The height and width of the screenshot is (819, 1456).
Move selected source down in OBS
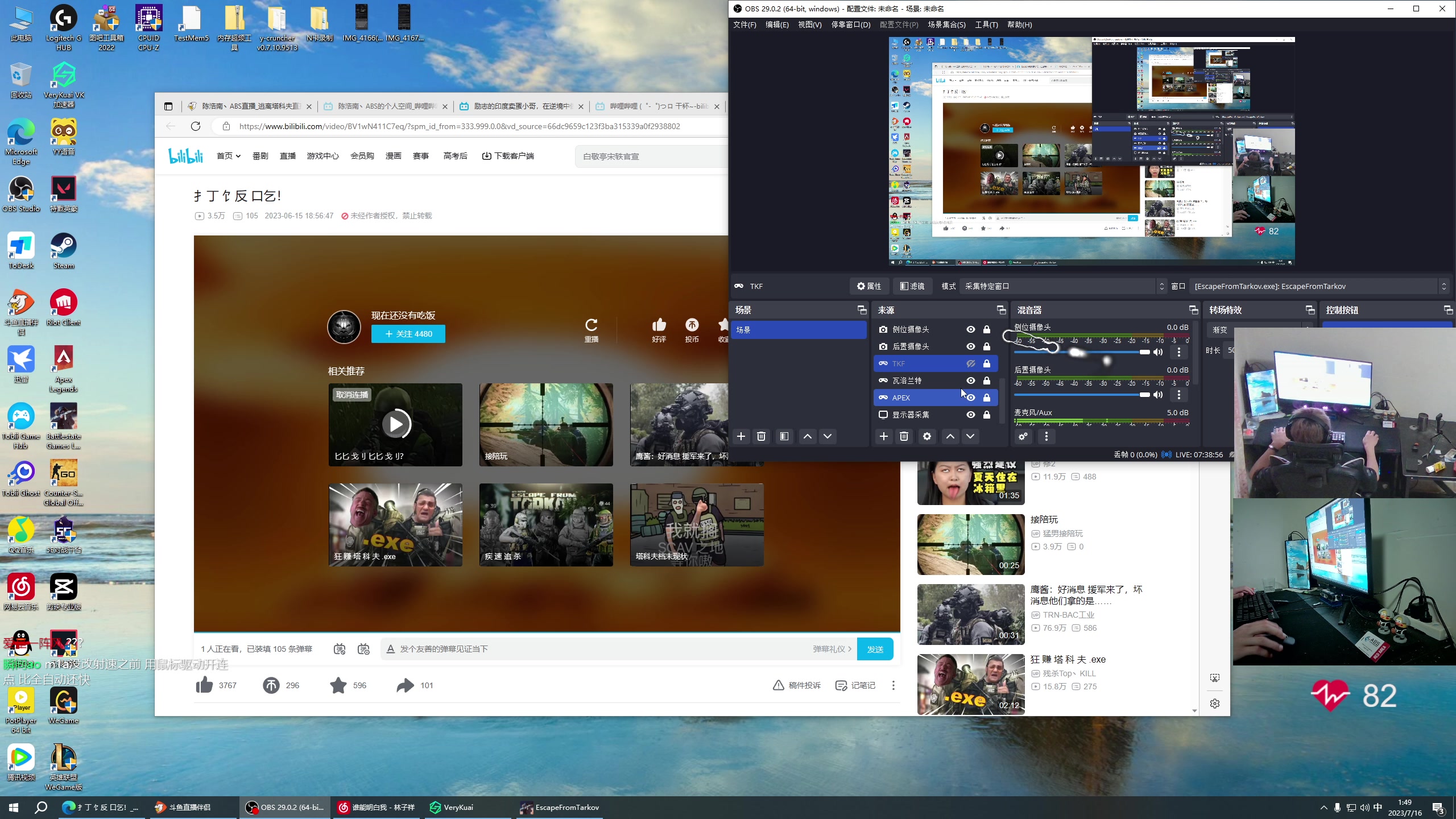click(970, 436)
